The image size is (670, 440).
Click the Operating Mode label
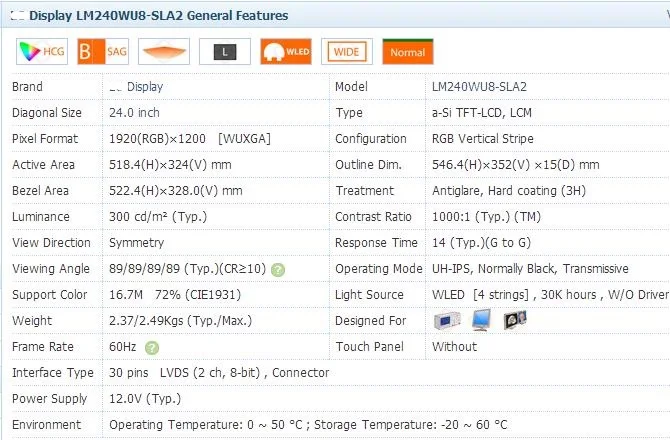(x=379, y=269)
